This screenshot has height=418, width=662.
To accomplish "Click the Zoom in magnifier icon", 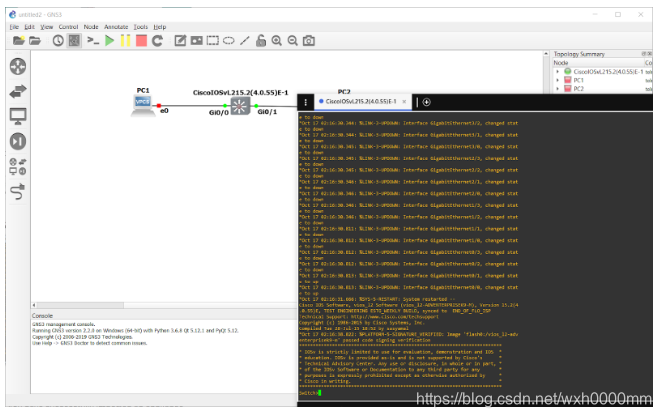I will (277, 41).
